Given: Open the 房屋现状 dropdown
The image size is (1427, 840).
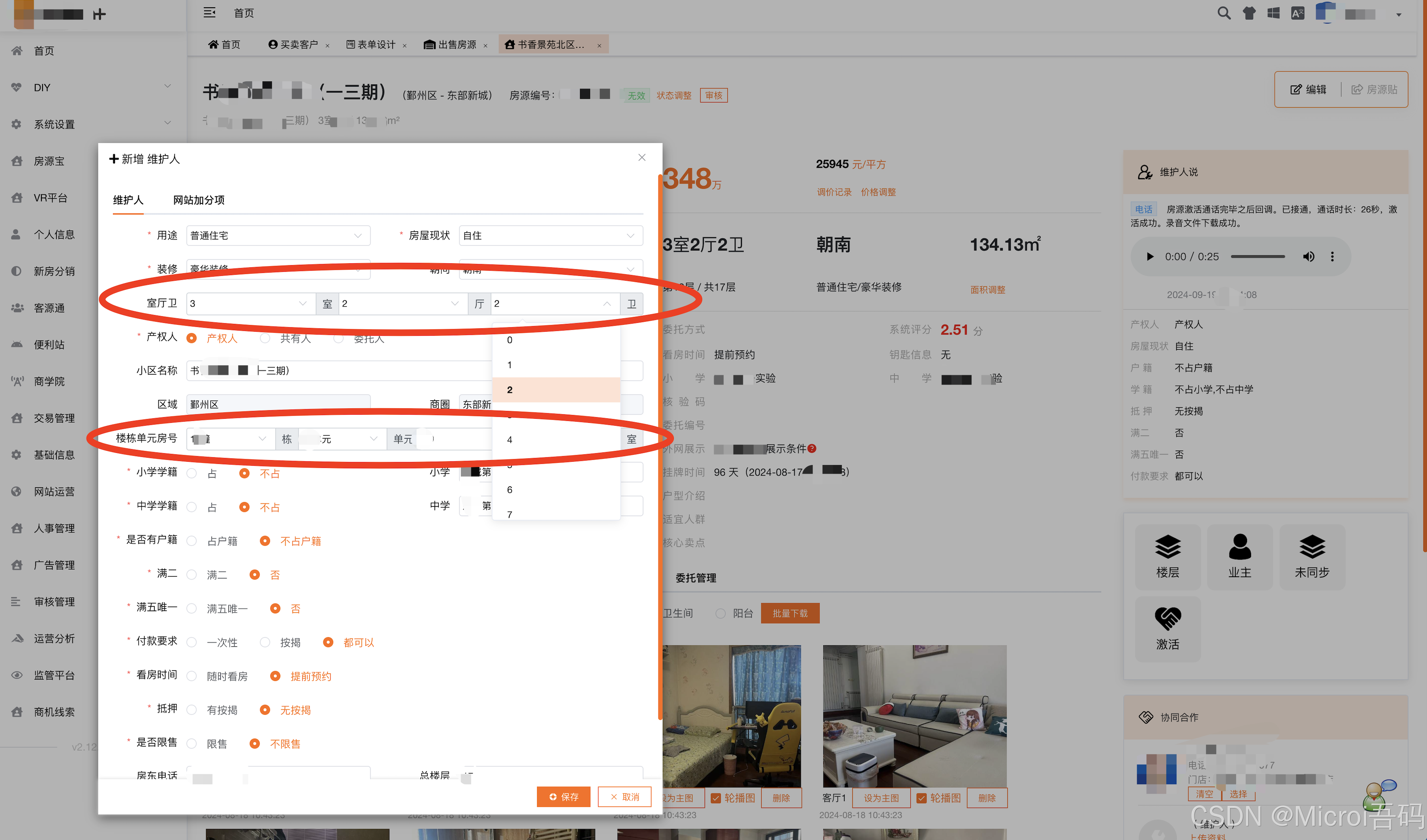Looking at the screenshot, I should point(550,235).
